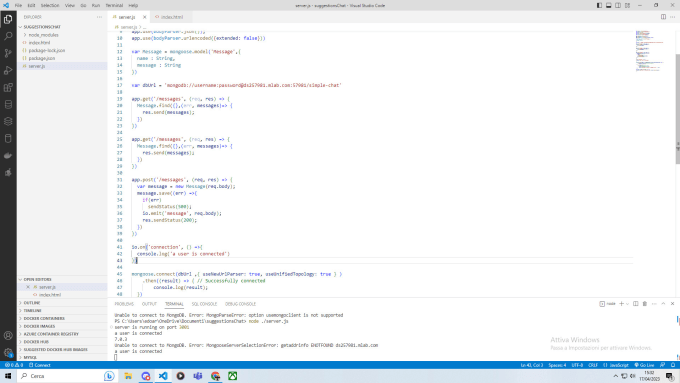The width and height of the screenshot is (680, 383).
Task: Expand the DOCKER CONTAINERS section
Action: [44, 318]
